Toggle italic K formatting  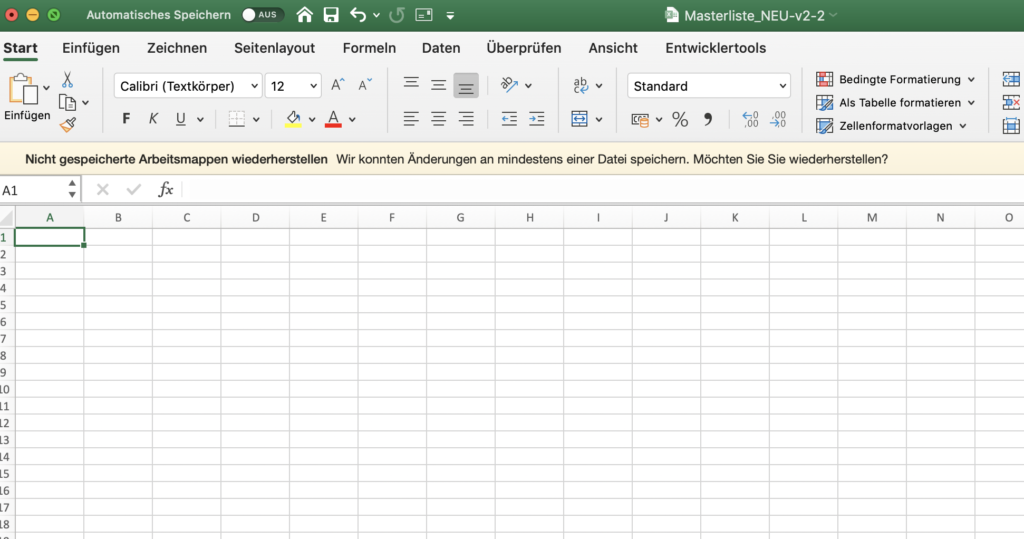[153, 118]
